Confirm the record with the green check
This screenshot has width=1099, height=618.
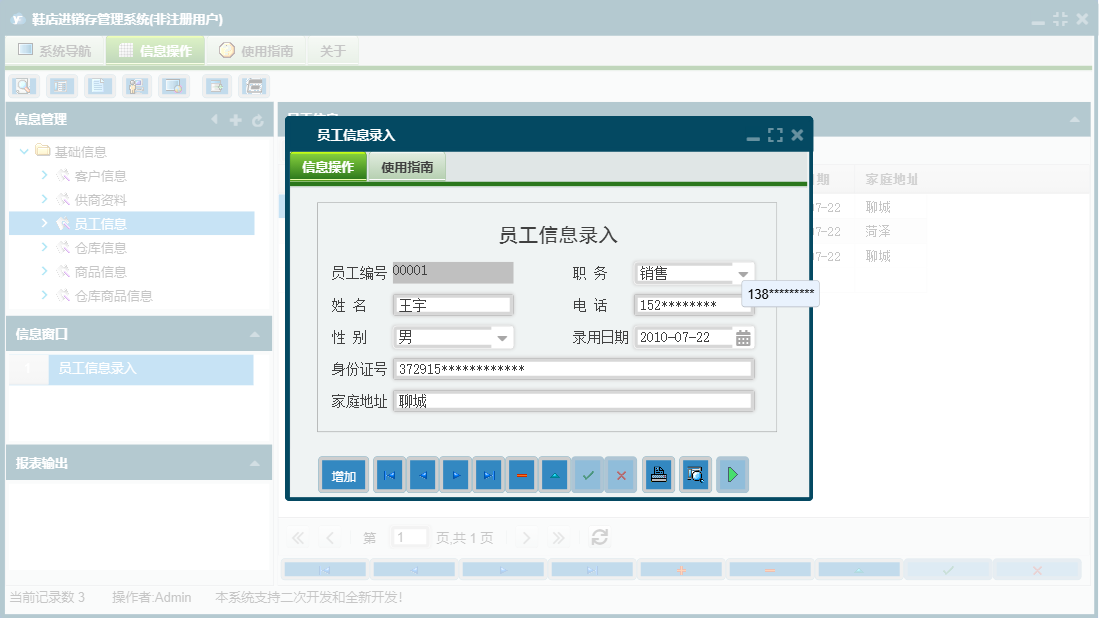tap(588, 475)
